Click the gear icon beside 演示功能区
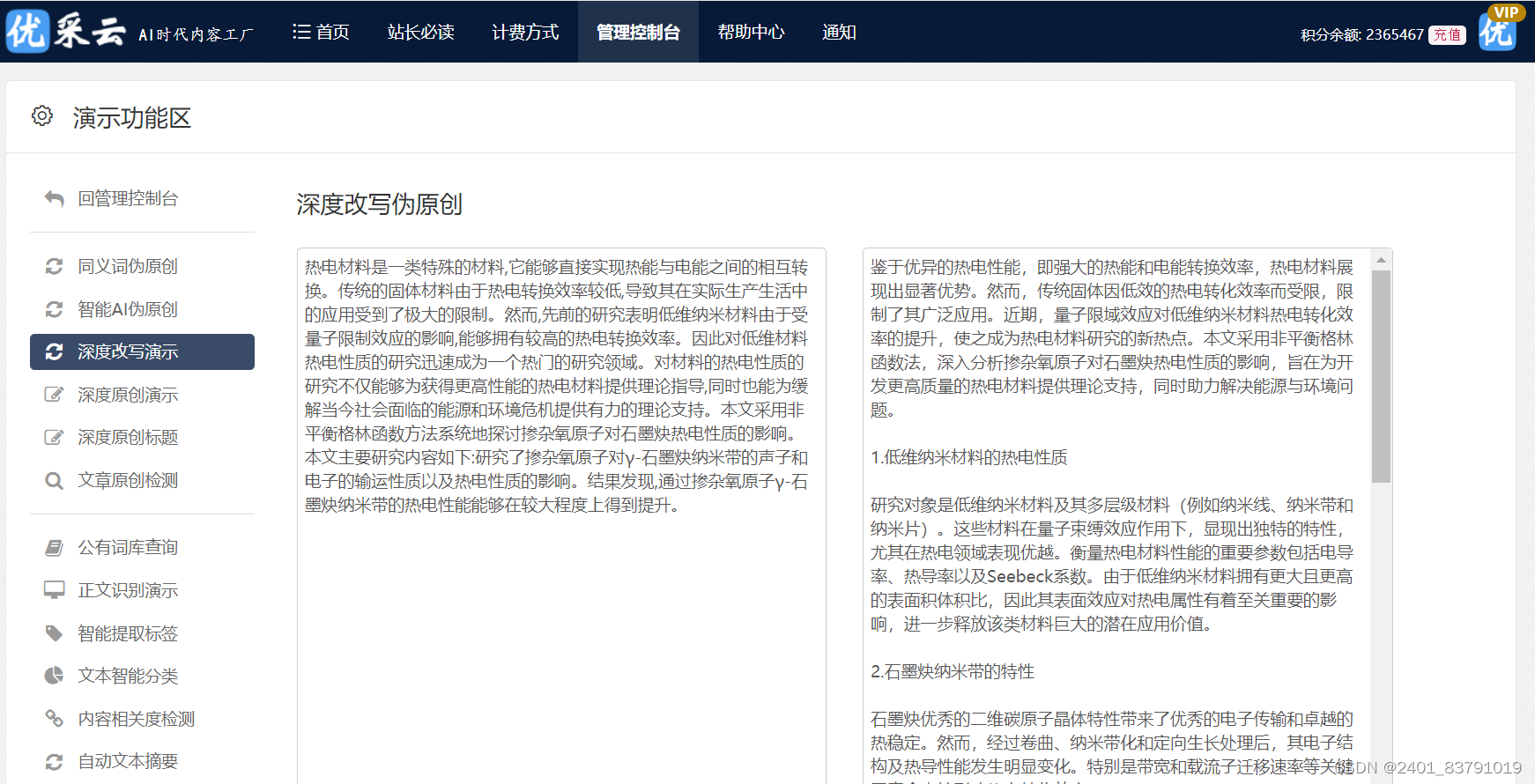 [x=42, y=115]
